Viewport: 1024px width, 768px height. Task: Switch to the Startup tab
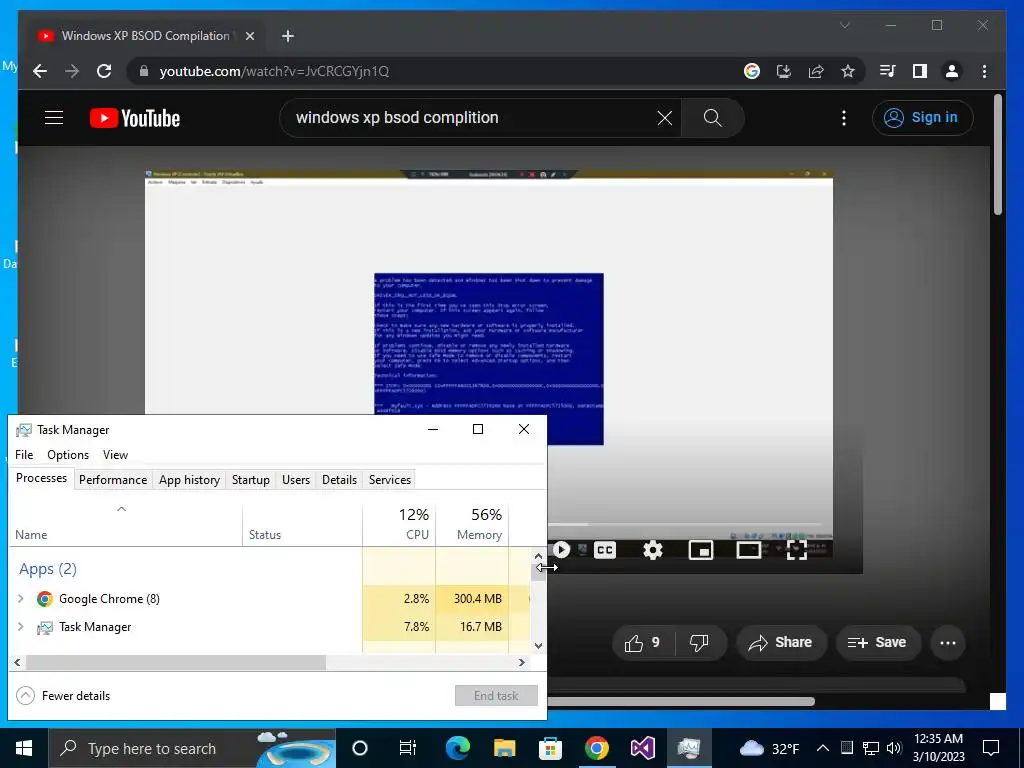click(251, 479)
